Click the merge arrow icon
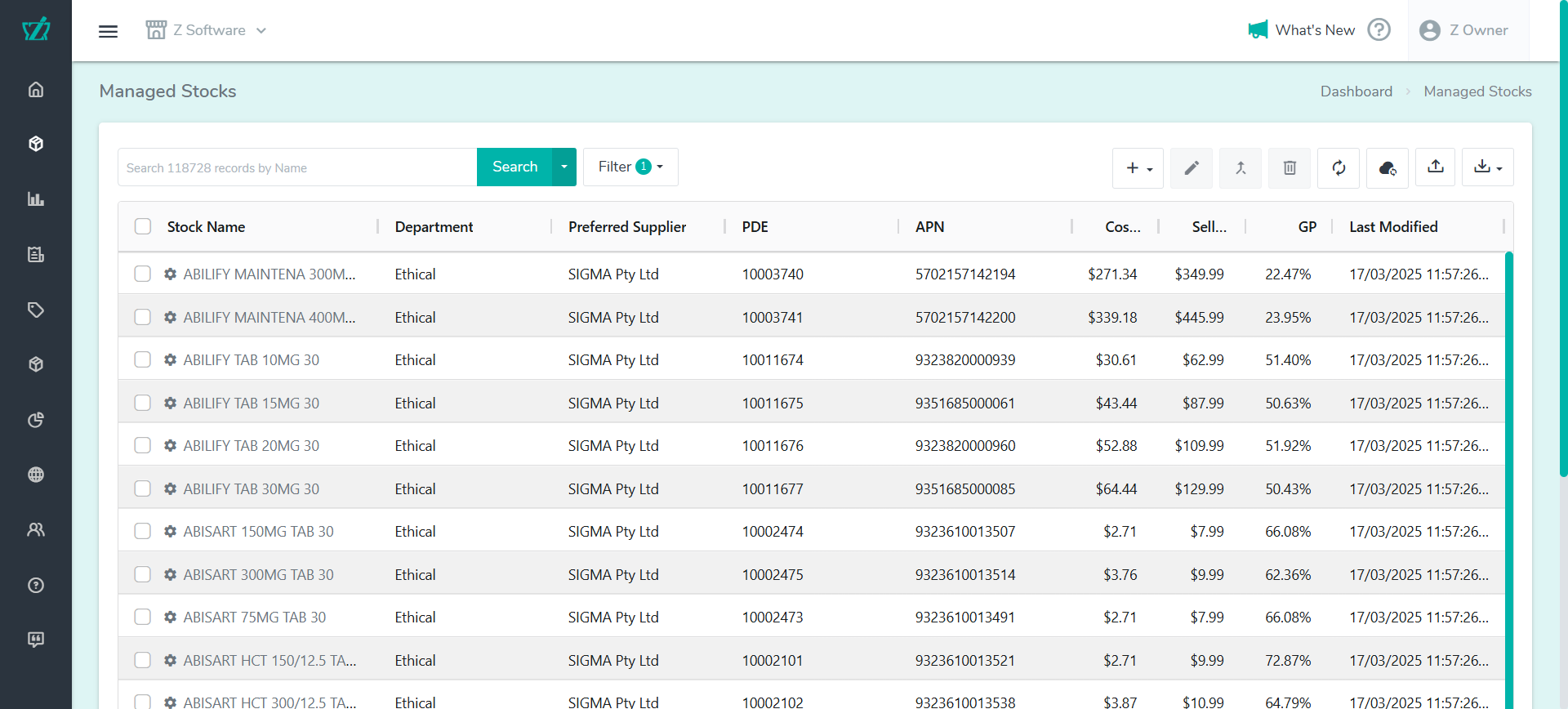The height and width of the screenshot is (709, 1568). pyautogui.click(x=1240, y=168)
